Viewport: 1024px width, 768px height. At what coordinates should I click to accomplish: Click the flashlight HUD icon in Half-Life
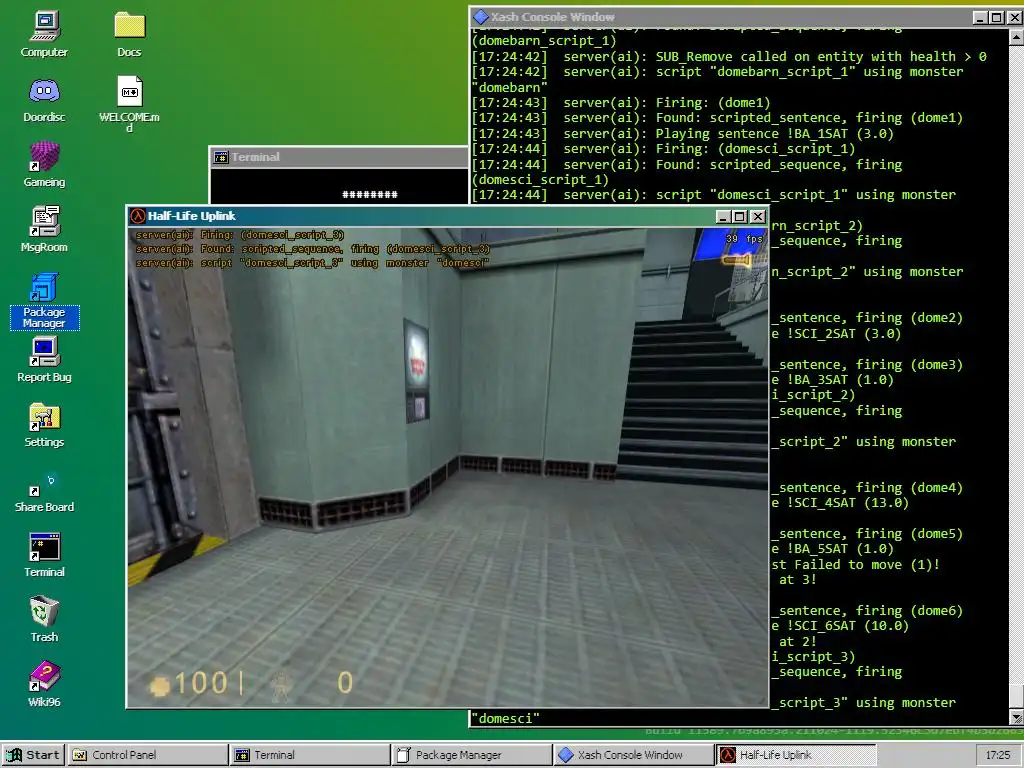click(736, 261)
